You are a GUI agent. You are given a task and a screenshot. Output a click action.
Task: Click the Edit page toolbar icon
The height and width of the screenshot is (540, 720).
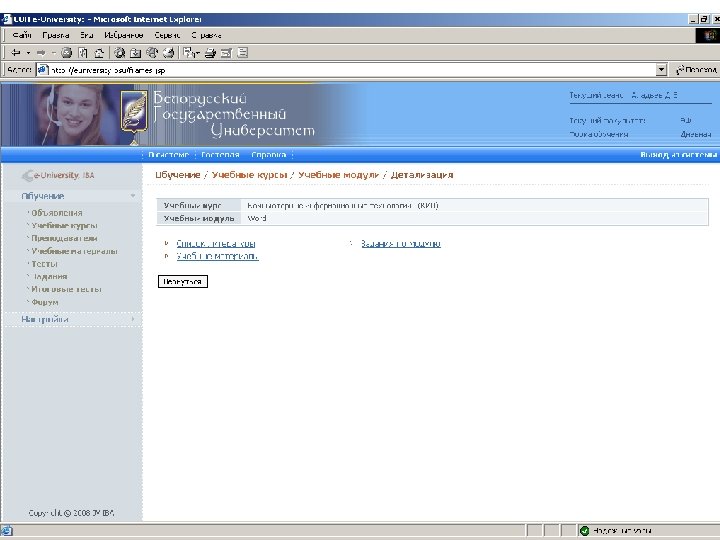pyautogui.click(x=226, y=53)
